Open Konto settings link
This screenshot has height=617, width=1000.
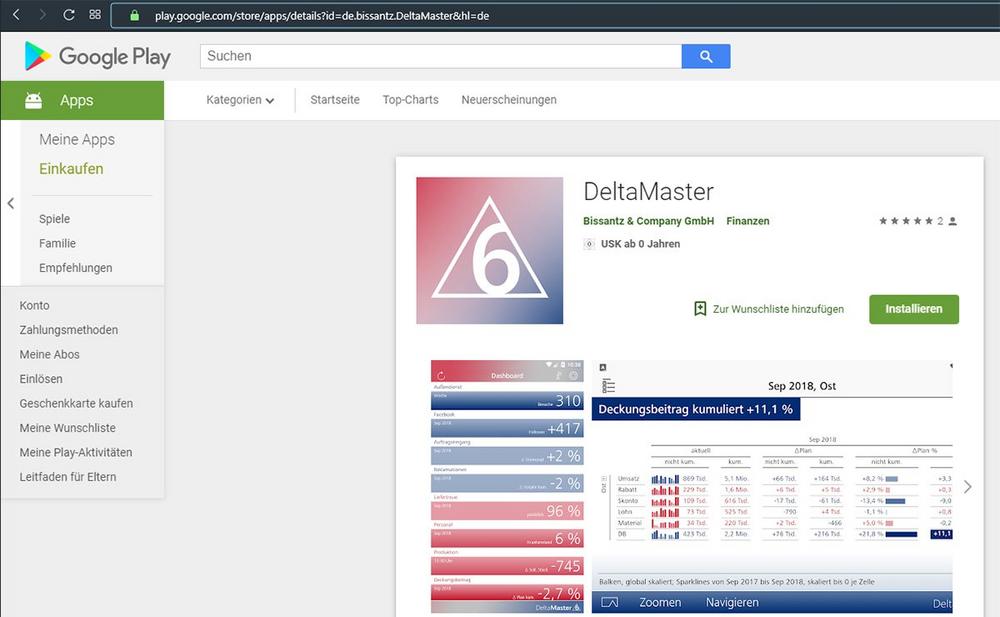pyautogui.click(x=34, y=305)
